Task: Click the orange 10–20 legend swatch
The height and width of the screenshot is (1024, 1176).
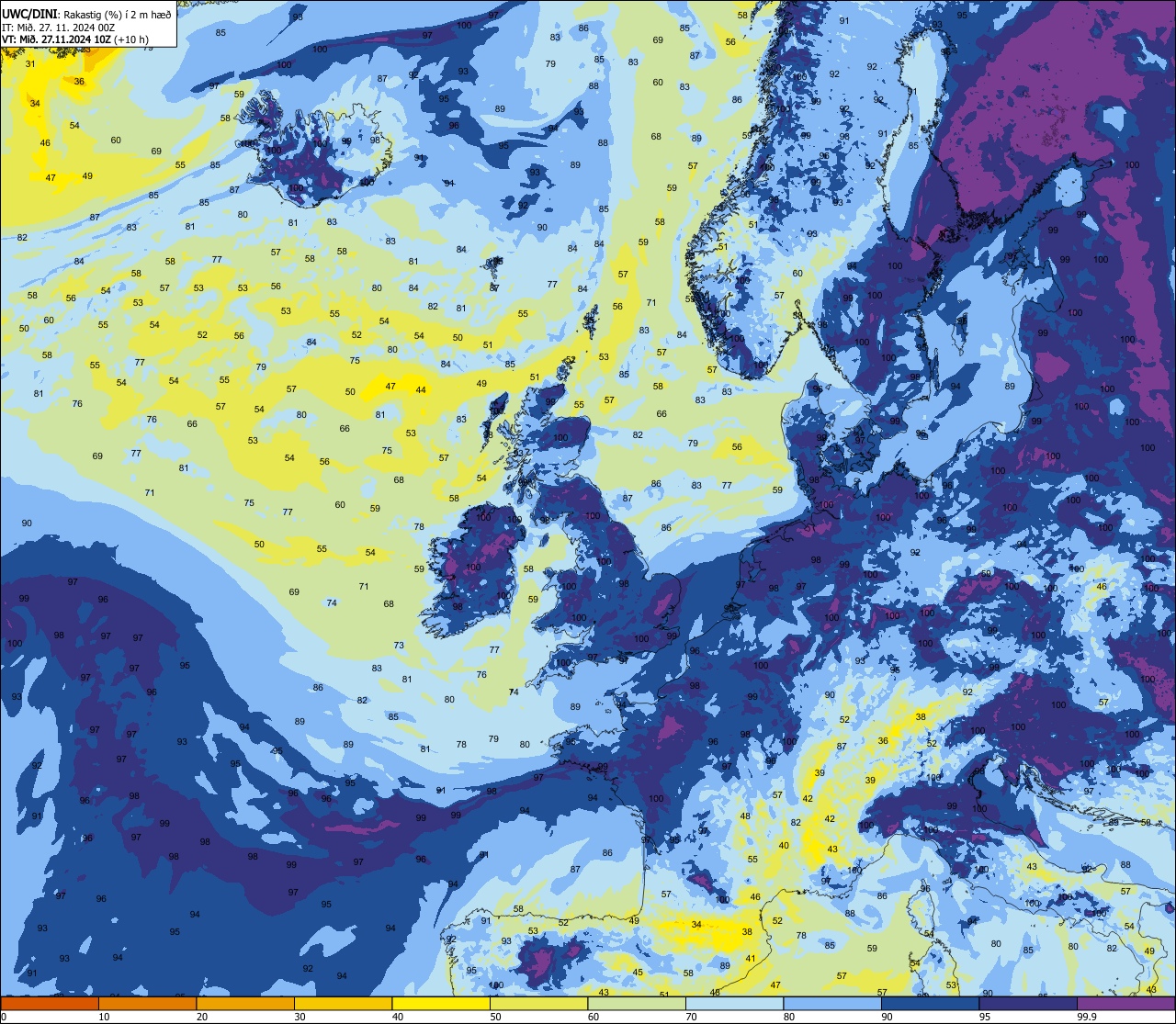Action: (x=147, y=1003)
